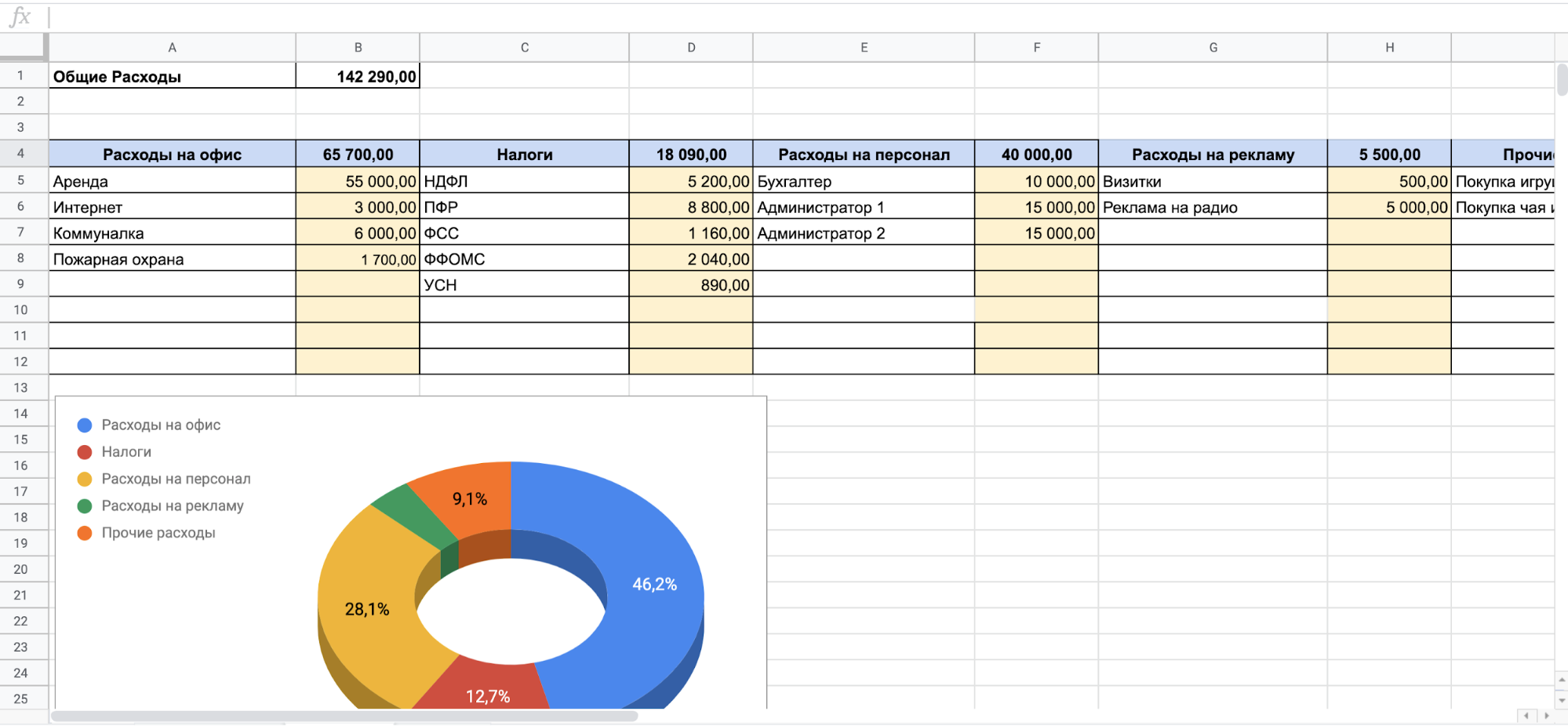Click blue legend dot 'Расходы на офис'

click(85, 425)
